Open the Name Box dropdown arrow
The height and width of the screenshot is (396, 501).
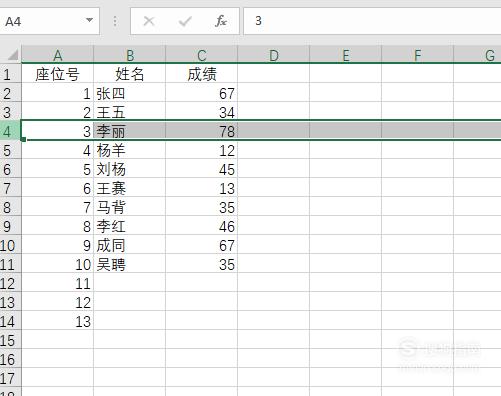[89, 20]
